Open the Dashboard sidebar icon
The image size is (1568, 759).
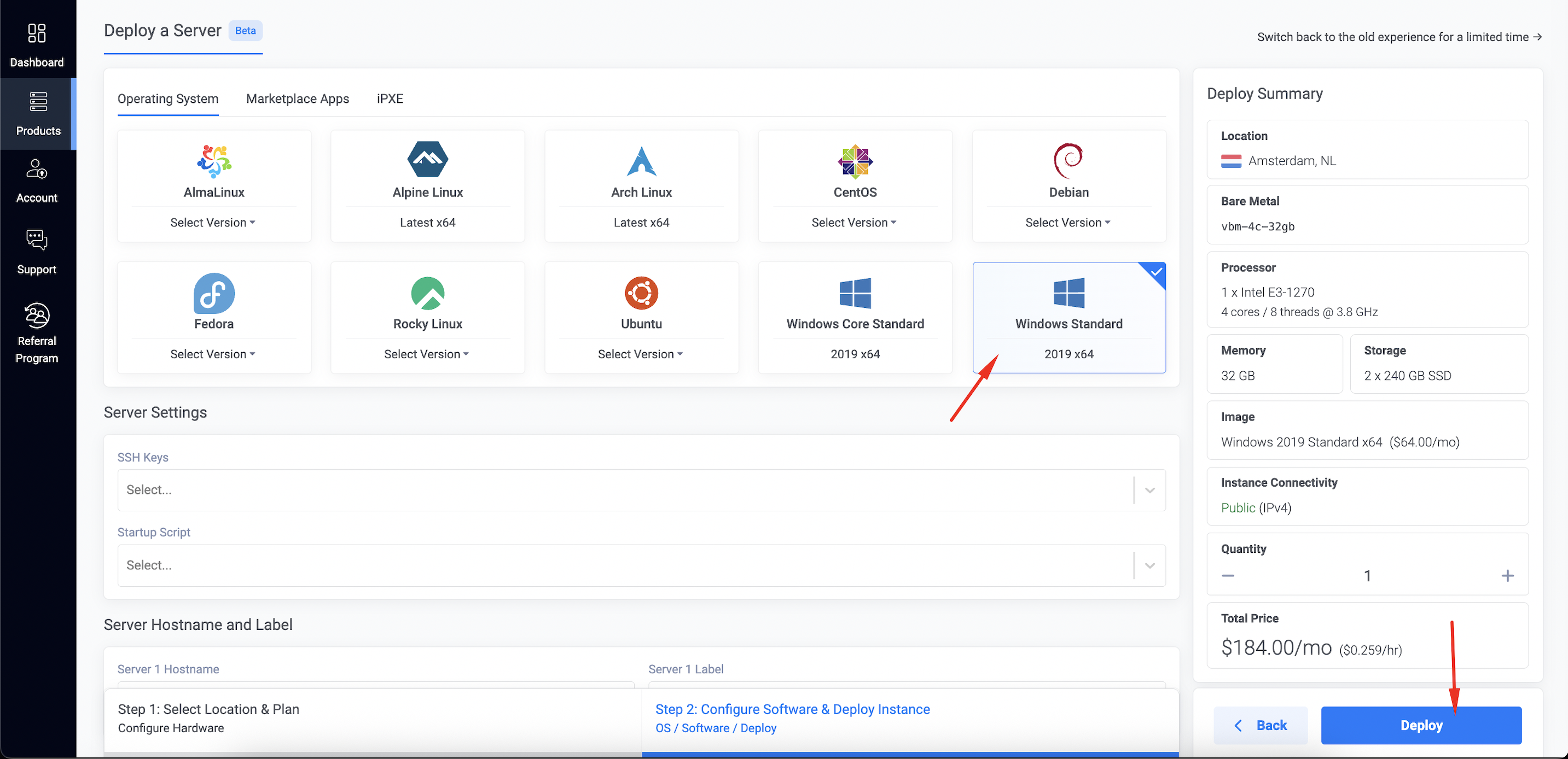point(37,33)
